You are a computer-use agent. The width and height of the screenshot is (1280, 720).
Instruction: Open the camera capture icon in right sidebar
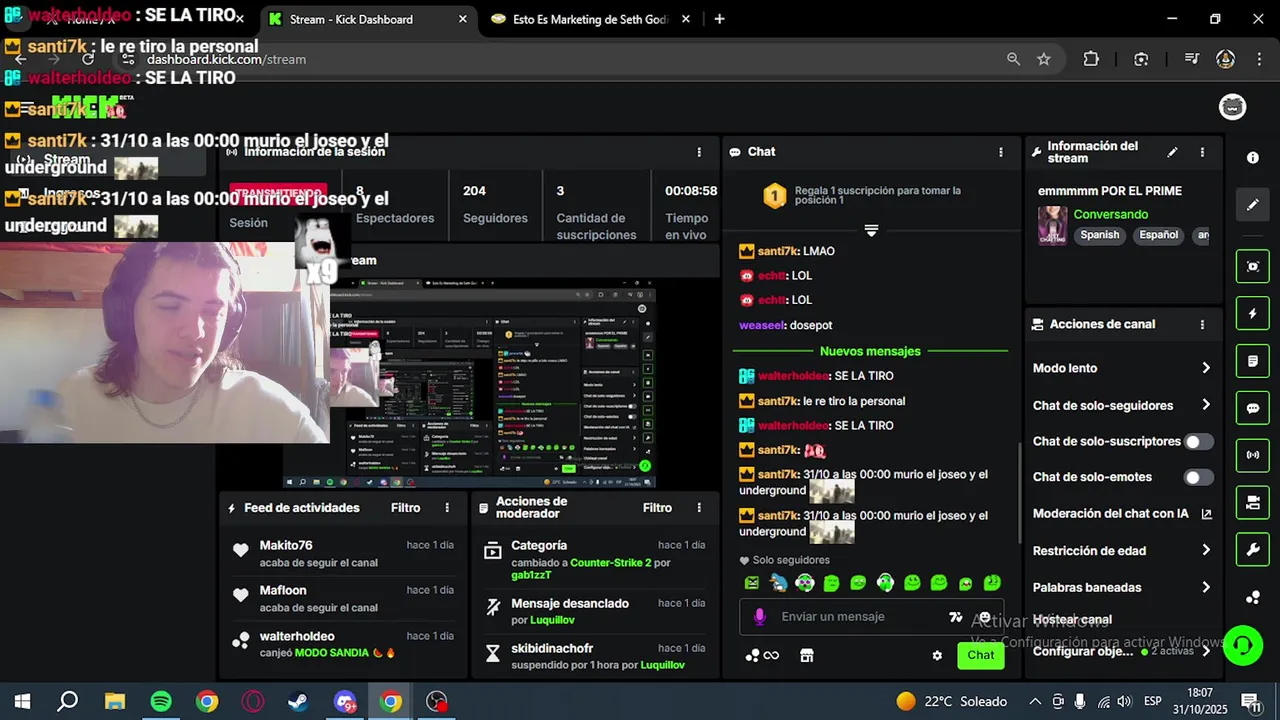tap(1253, 266)
